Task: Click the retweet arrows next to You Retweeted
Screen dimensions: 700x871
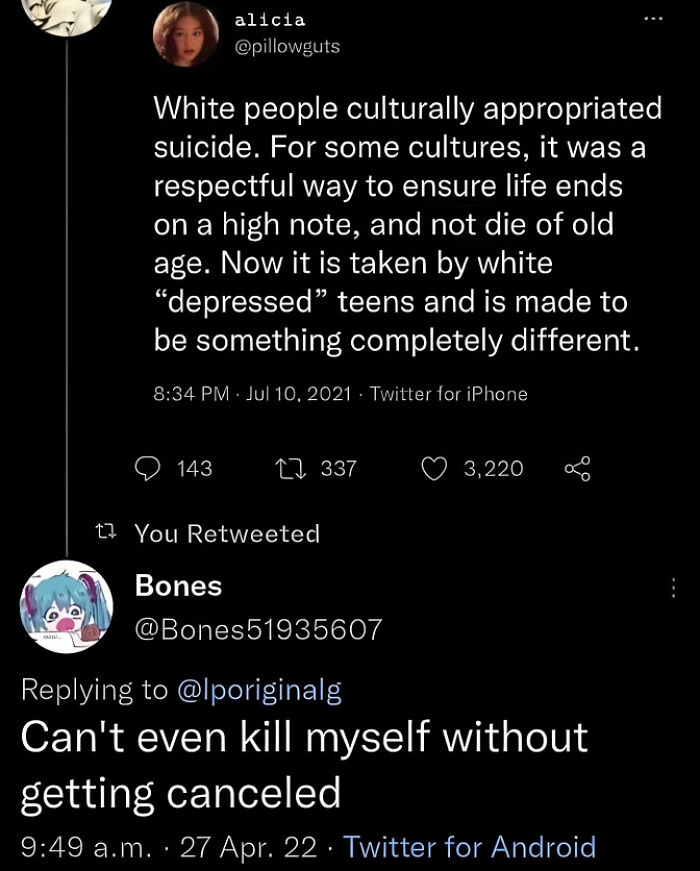Action: [x=107, y=534]
